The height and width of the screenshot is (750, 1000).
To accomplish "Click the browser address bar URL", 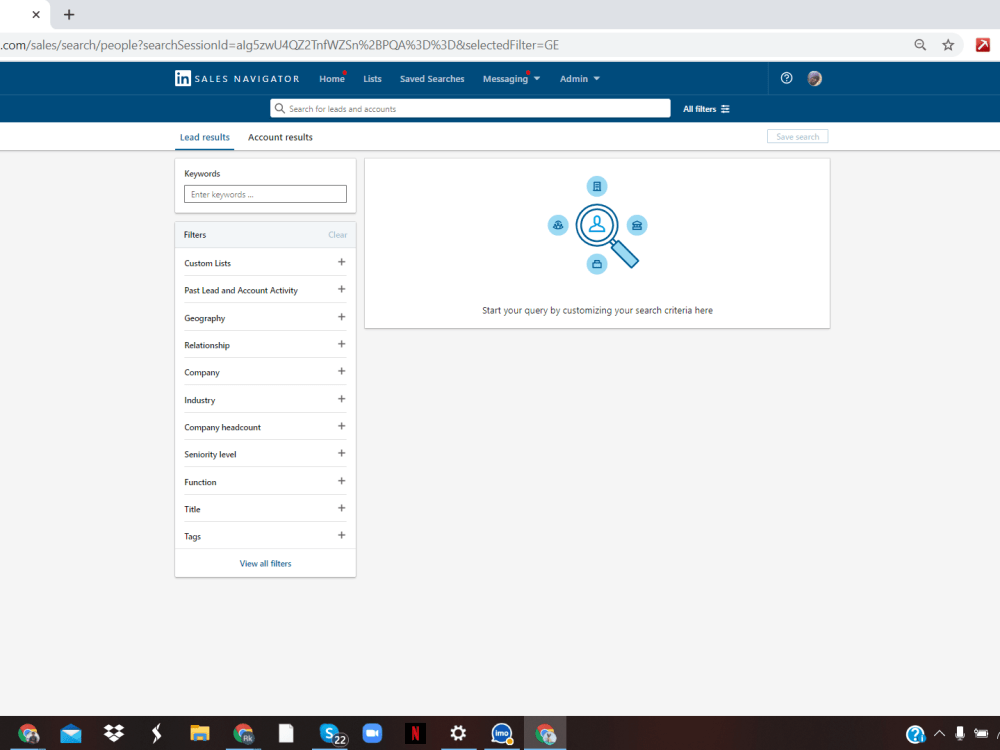I will pyautogui.click(x=279, y=45).
